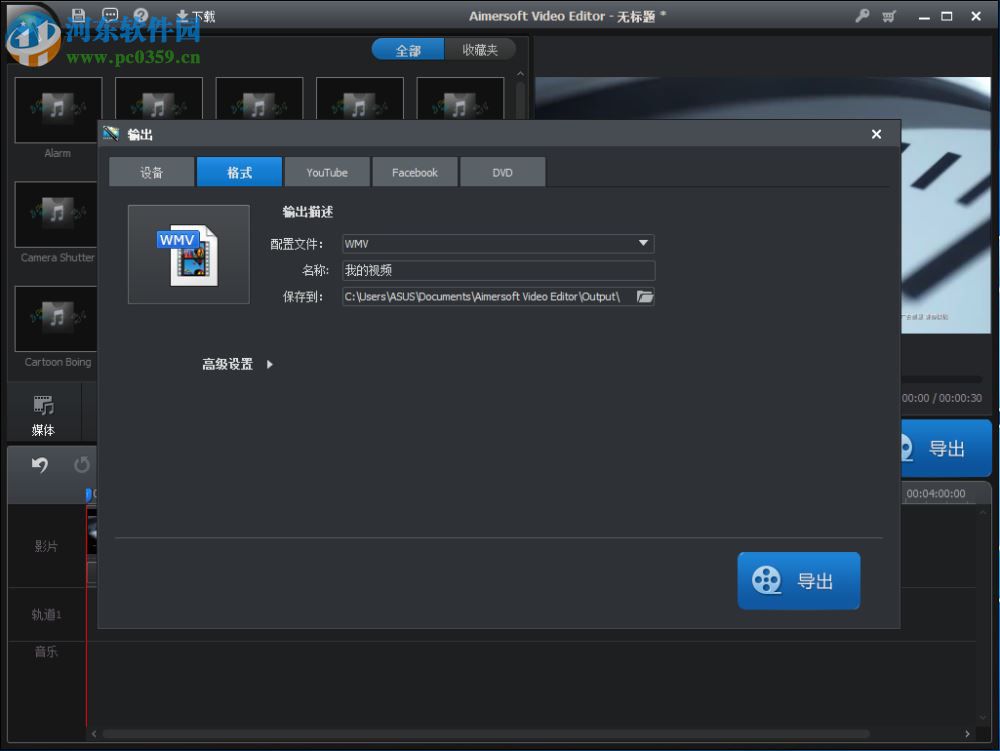Switch to the DVD export tab

(502, 171)
